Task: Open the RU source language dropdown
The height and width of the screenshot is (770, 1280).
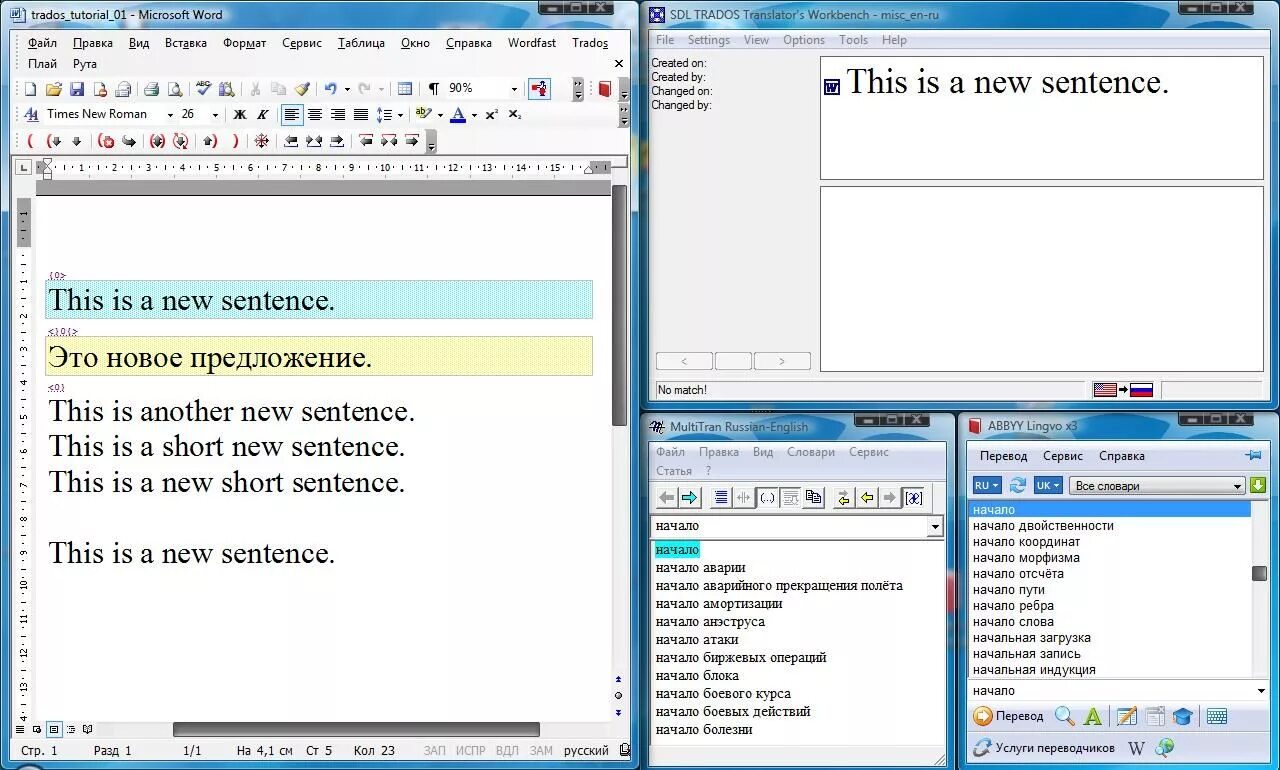Action: pos(986,485)
